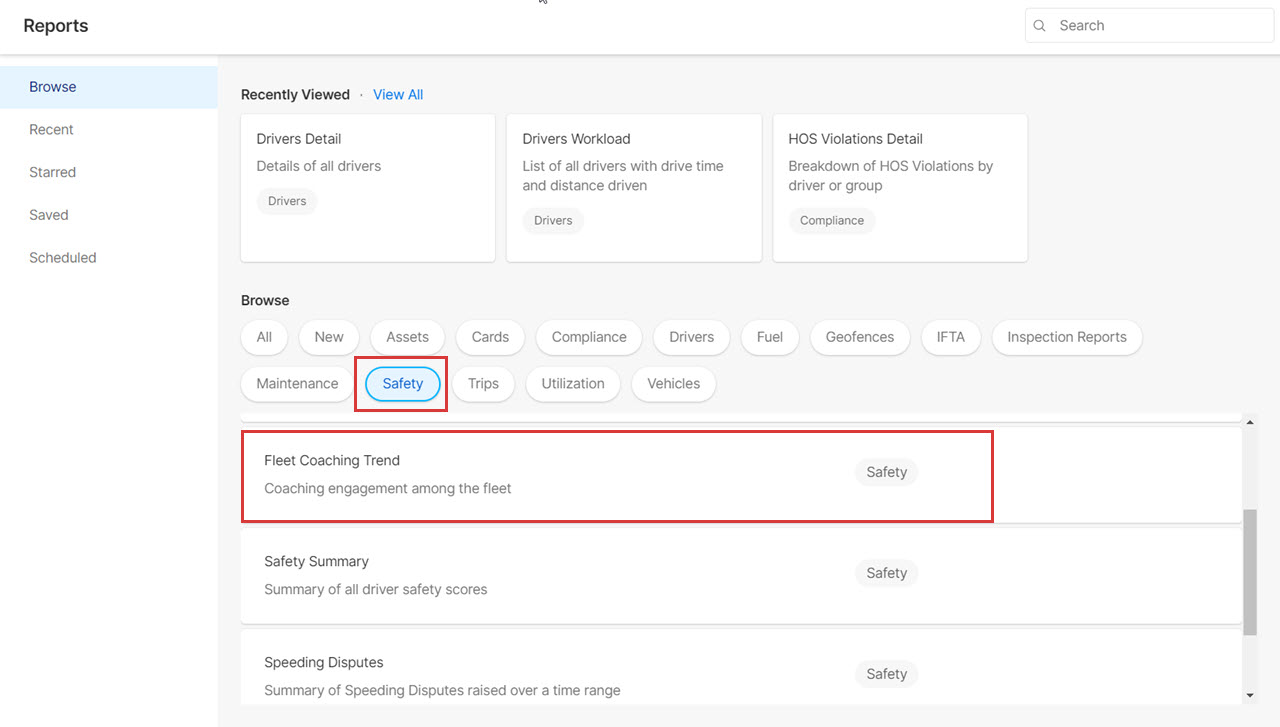This screenshot has width=1280, height=727.
Task: Select the Cards category chip
Action: (490, 337)
